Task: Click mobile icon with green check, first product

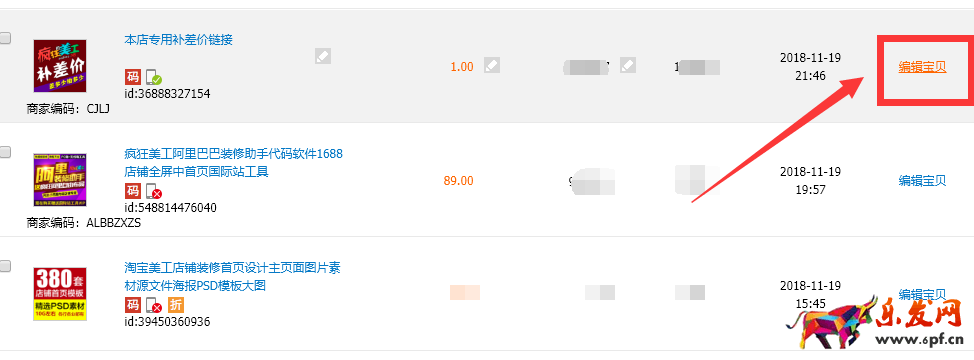Action: [153, 78]
